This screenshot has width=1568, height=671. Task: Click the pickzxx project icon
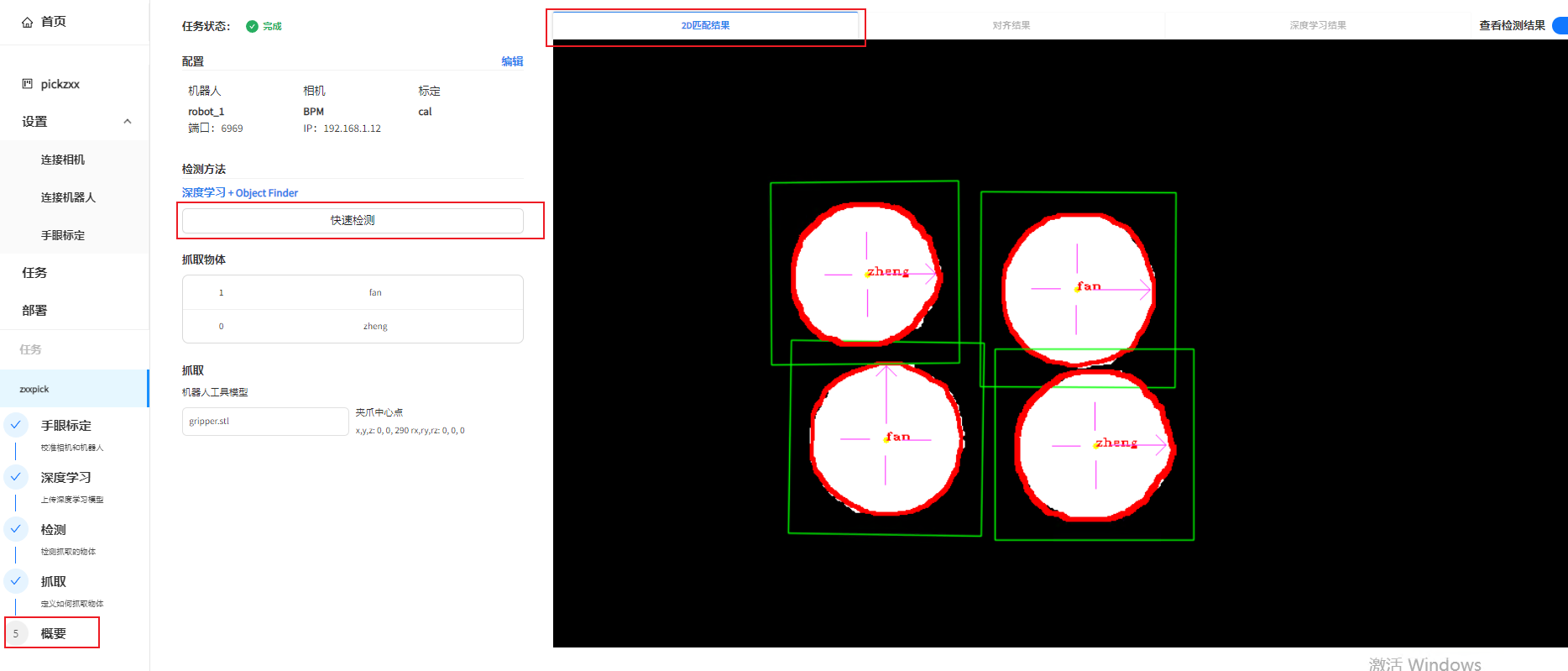click(x=28, y=83)
